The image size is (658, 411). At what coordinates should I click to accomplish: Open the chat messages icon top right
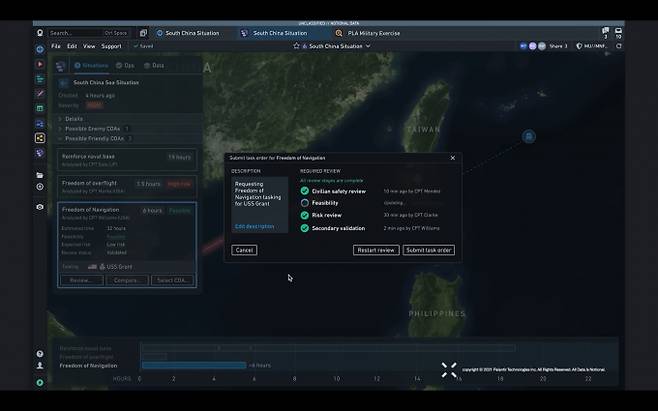(605, 31)
